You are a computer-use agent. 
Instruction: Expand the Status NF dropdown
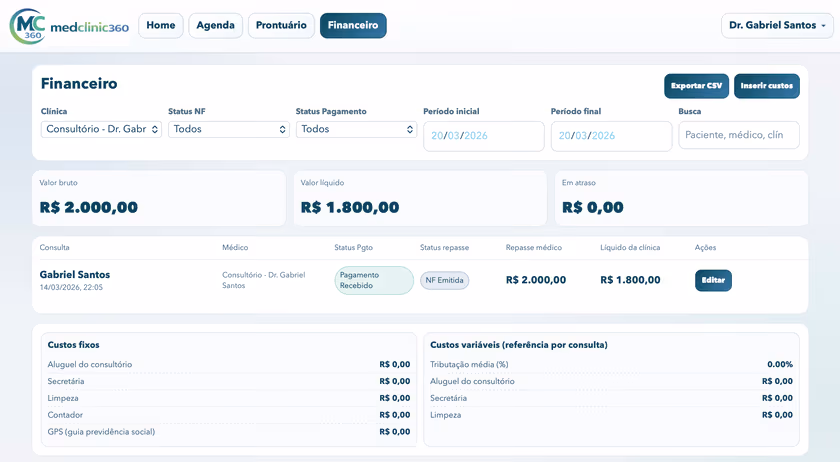(x=229, y=129)
